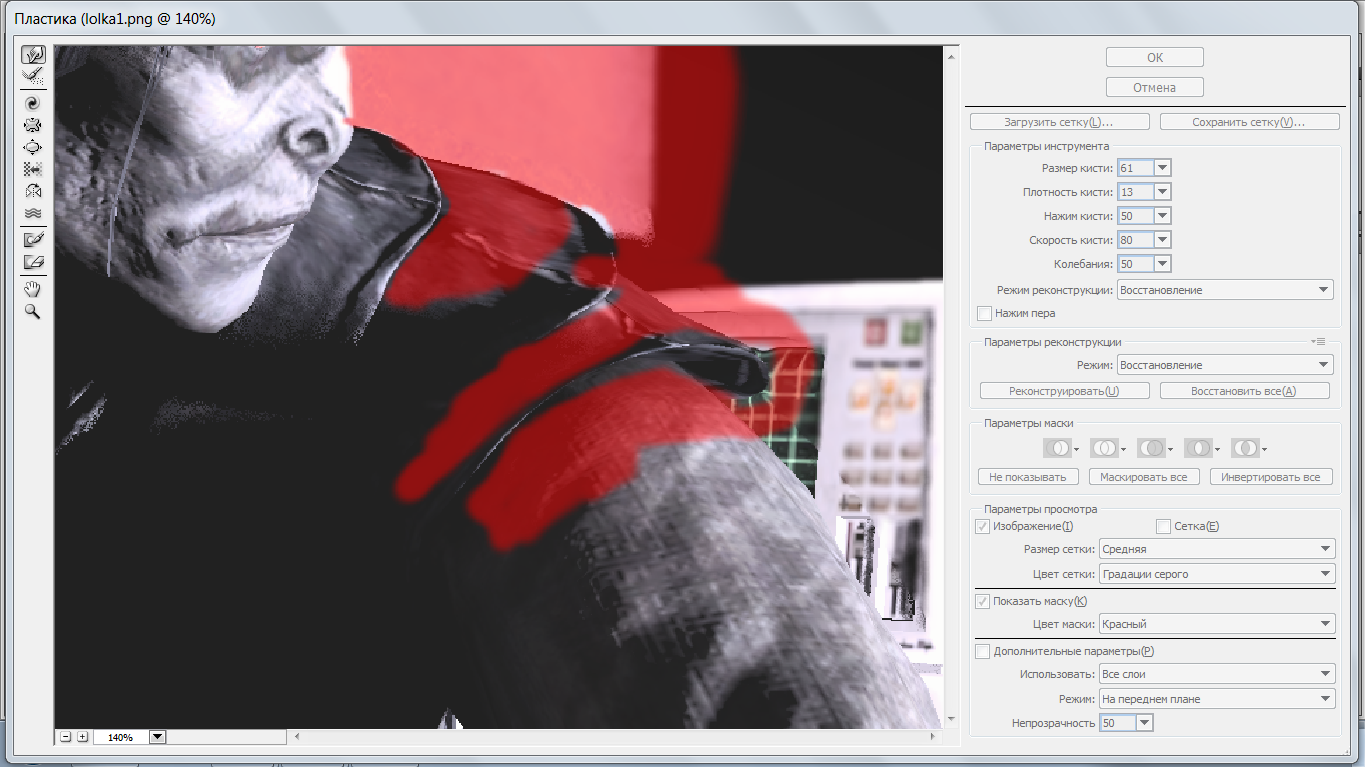Click the Загрузить сетку button

click(1060, 122)
